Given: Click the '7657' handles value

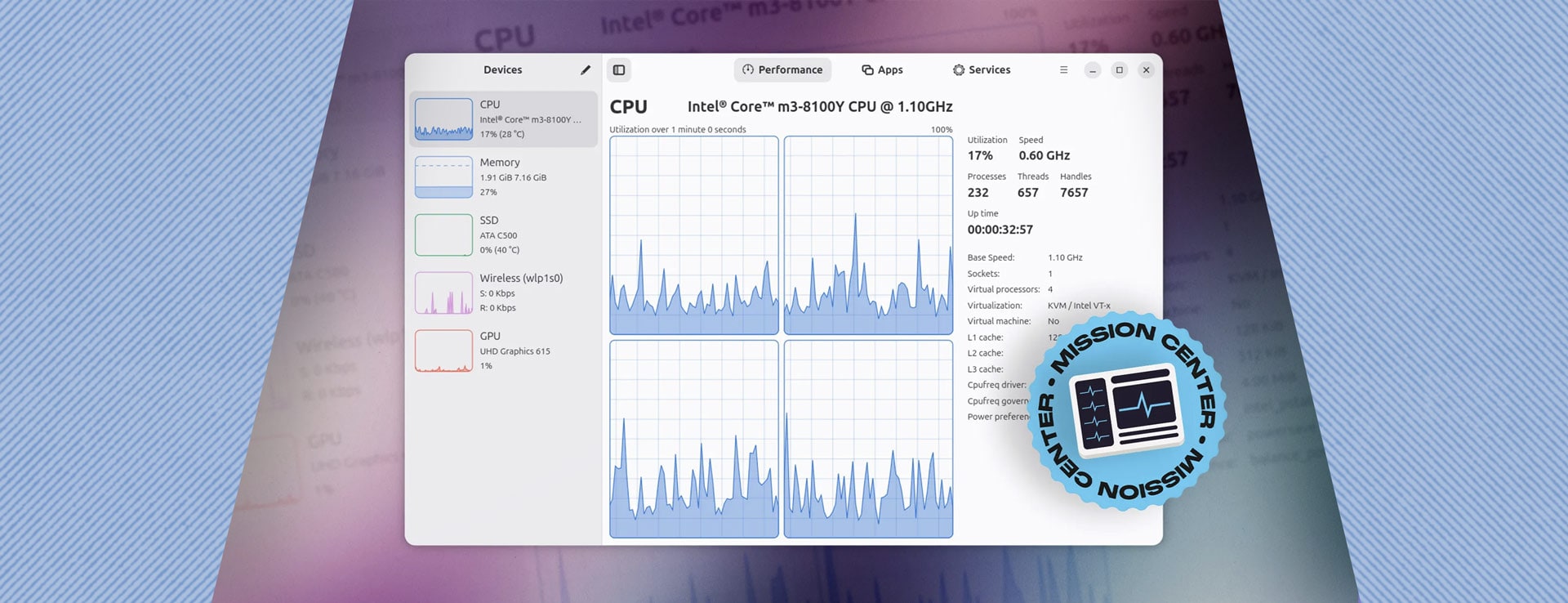Looking at the screenshot, I should 1074,193.
